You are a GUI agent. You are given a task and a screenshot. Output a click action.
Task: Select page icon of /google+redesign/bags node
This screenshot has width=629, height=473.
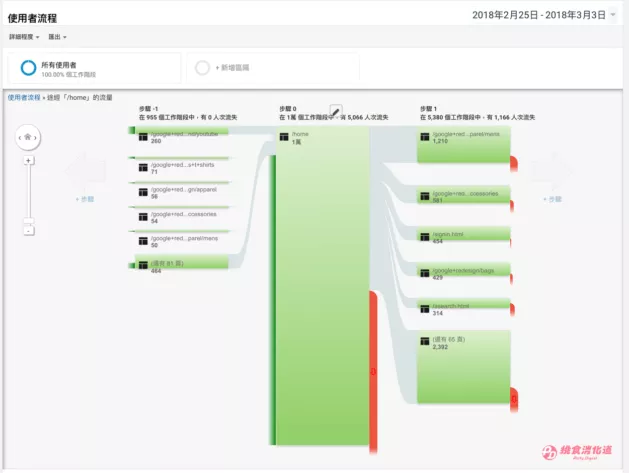[x=425, y=274]
